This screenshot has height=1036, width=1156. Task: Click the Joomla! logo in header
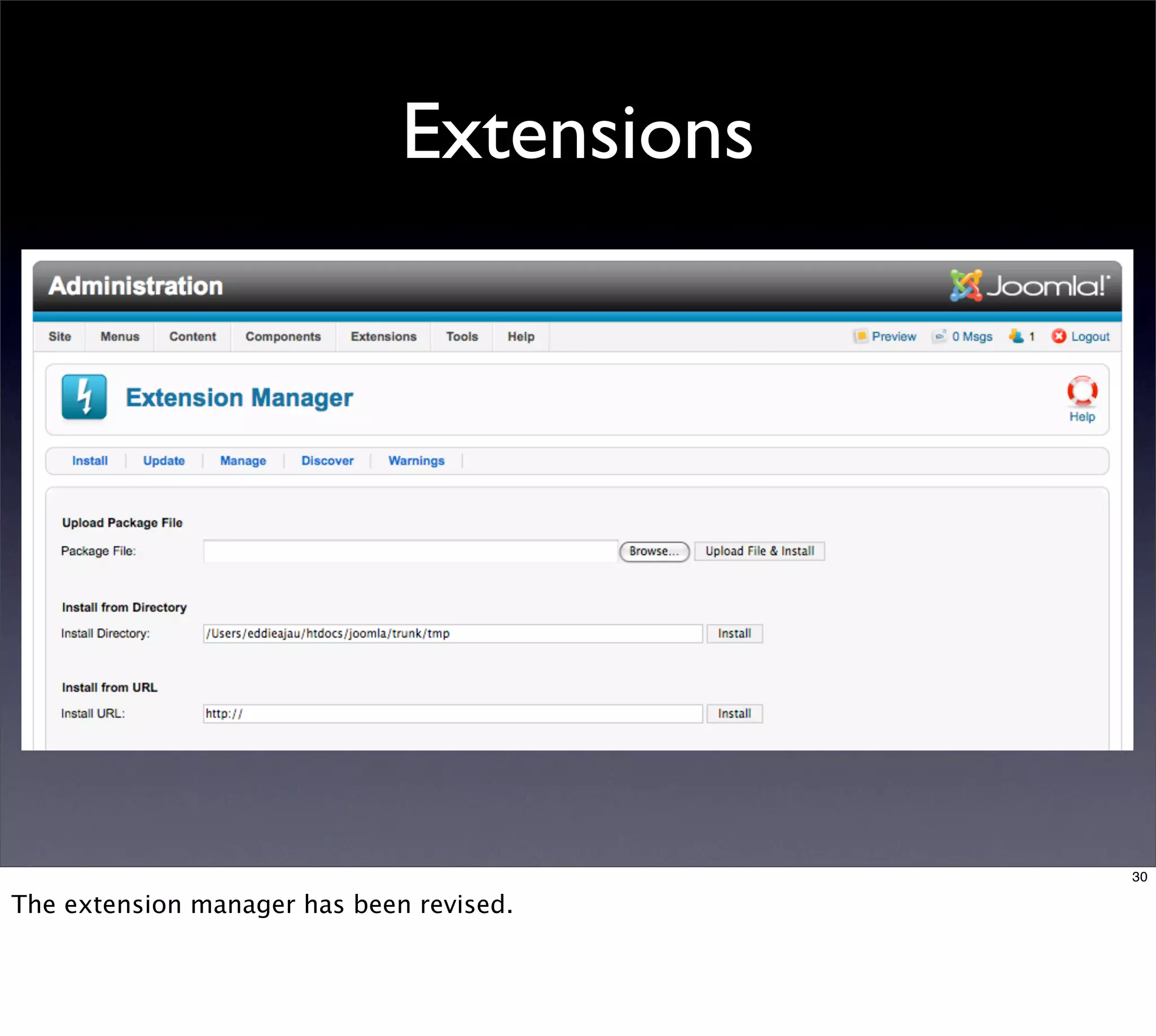pyautogui.click(x=1029, y=285)
